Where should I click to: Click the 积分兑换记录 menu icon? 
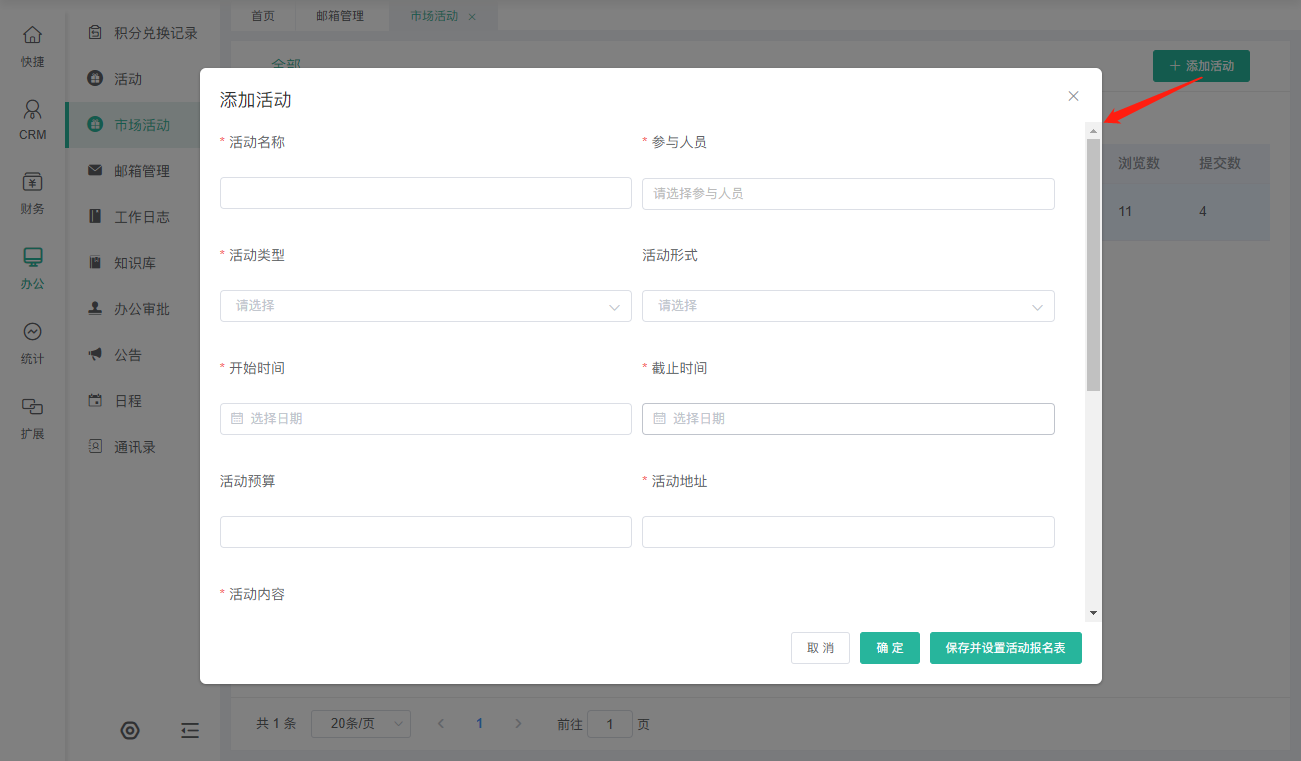[95, 33]
